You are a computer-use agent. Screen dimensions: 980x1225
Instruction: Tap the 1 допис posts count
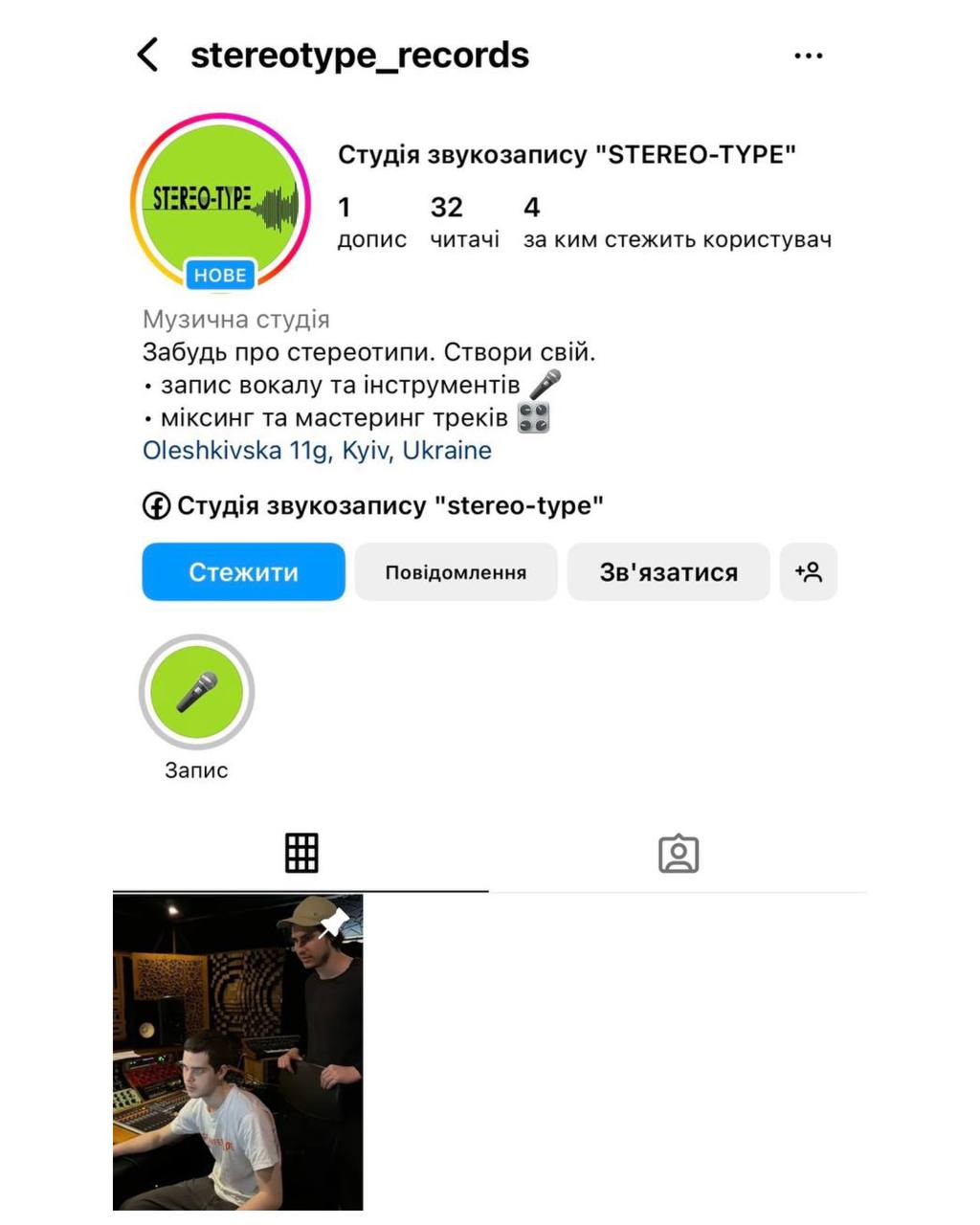[x=371, y=222]
